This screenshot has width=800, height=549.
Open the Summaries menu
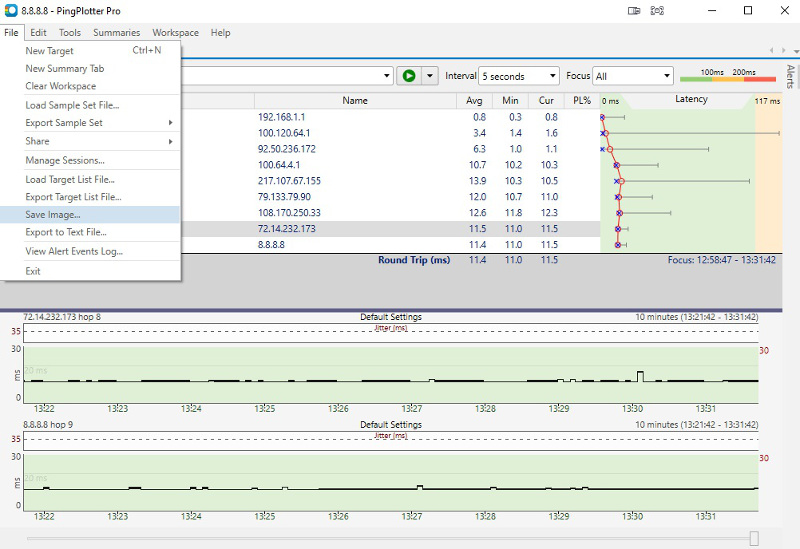point(116,33)
